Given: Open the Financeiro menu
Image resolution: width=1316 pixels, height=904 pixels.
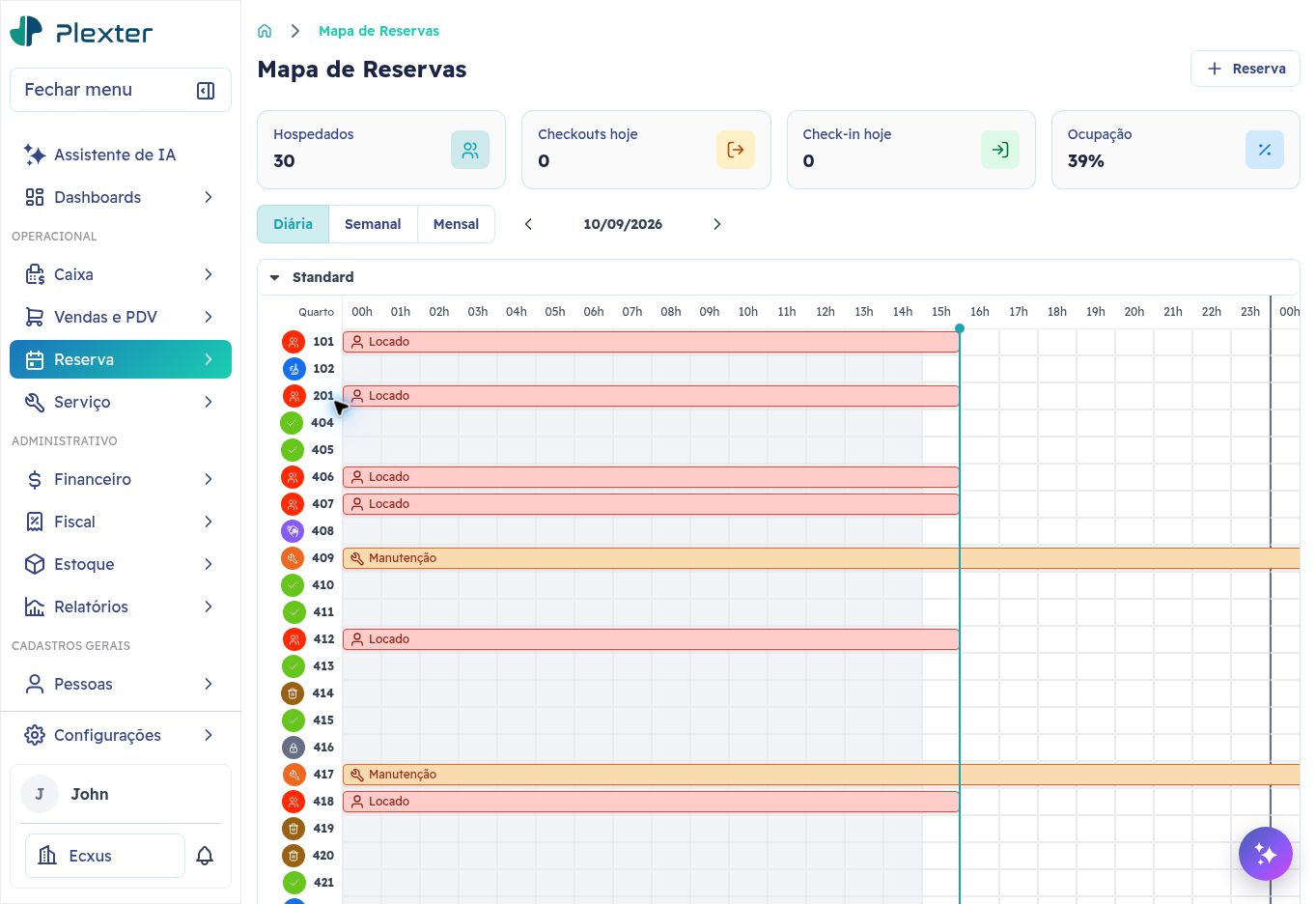Looking at the screenshot, I should pyautogui.click(x=121, y=479).
